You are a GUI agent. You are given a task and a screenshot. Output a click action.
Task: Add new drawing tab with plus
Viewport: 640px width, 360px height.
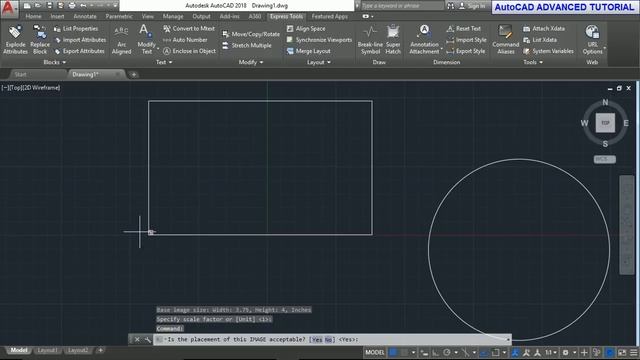pyautogui.click(x=134, y=75)
